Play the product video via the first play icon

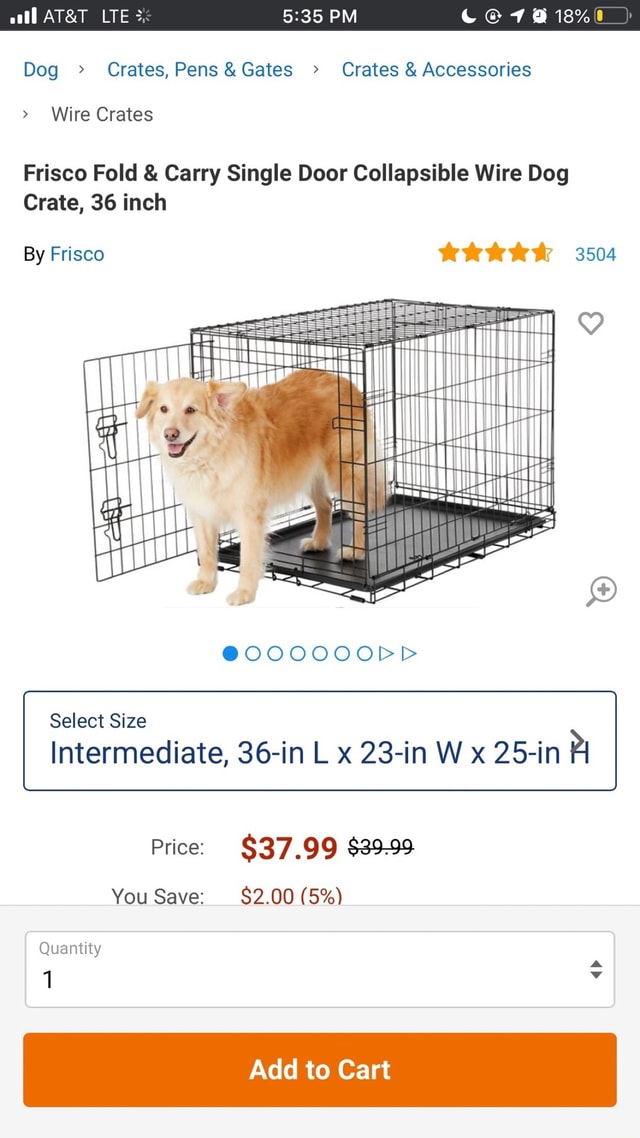coord(385,651)
